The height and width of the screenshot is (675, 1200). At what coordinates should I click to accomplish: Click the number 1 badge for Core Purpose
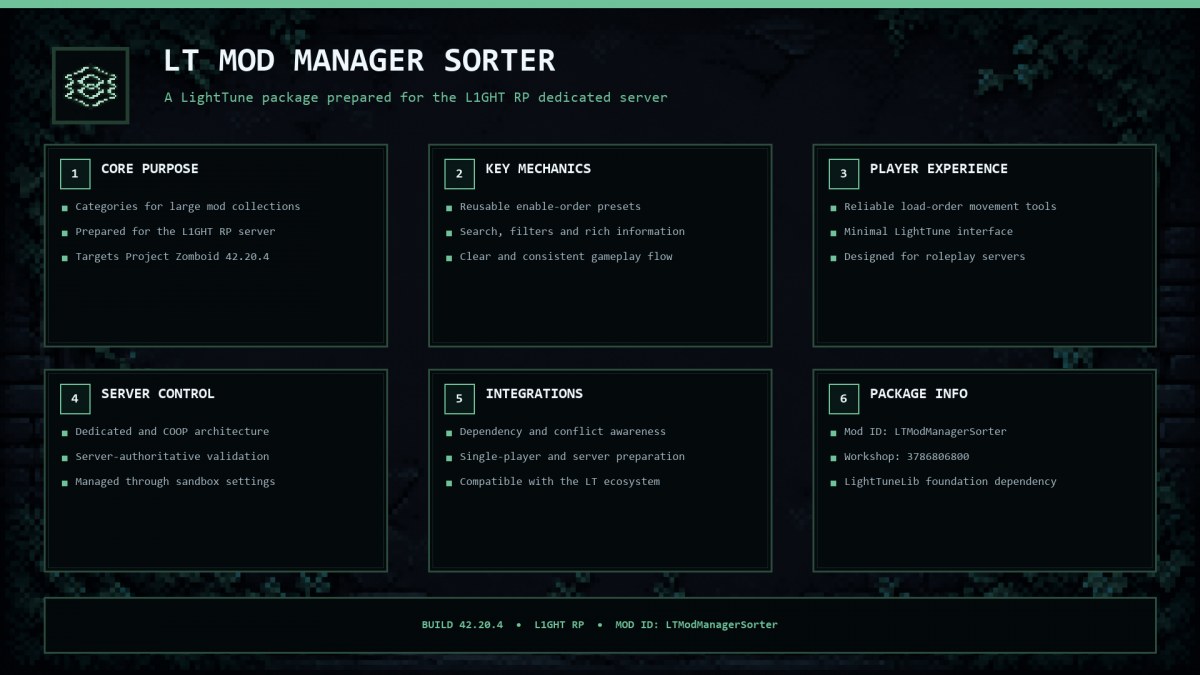tap(75, 174)
